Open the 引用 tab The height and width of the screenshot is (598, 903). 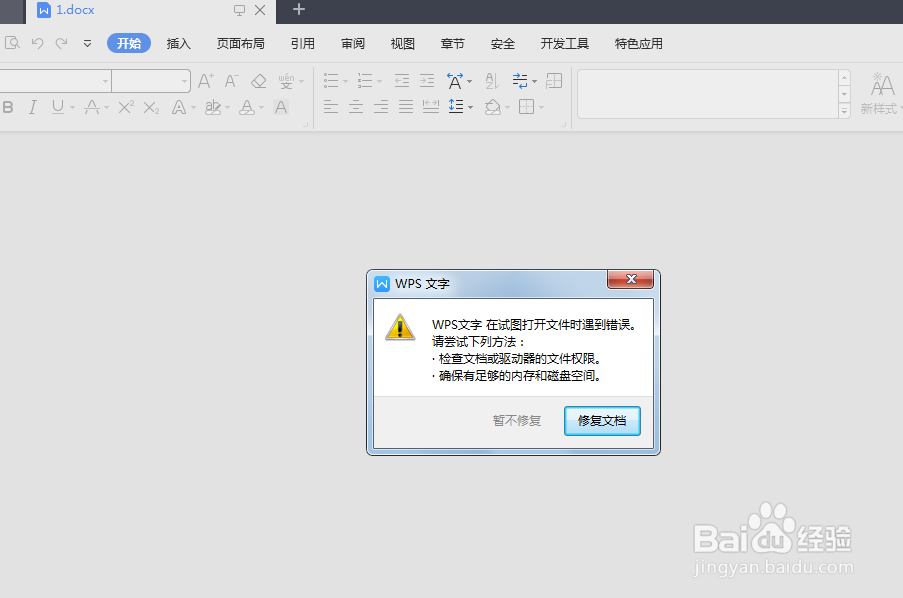(303, 43)
